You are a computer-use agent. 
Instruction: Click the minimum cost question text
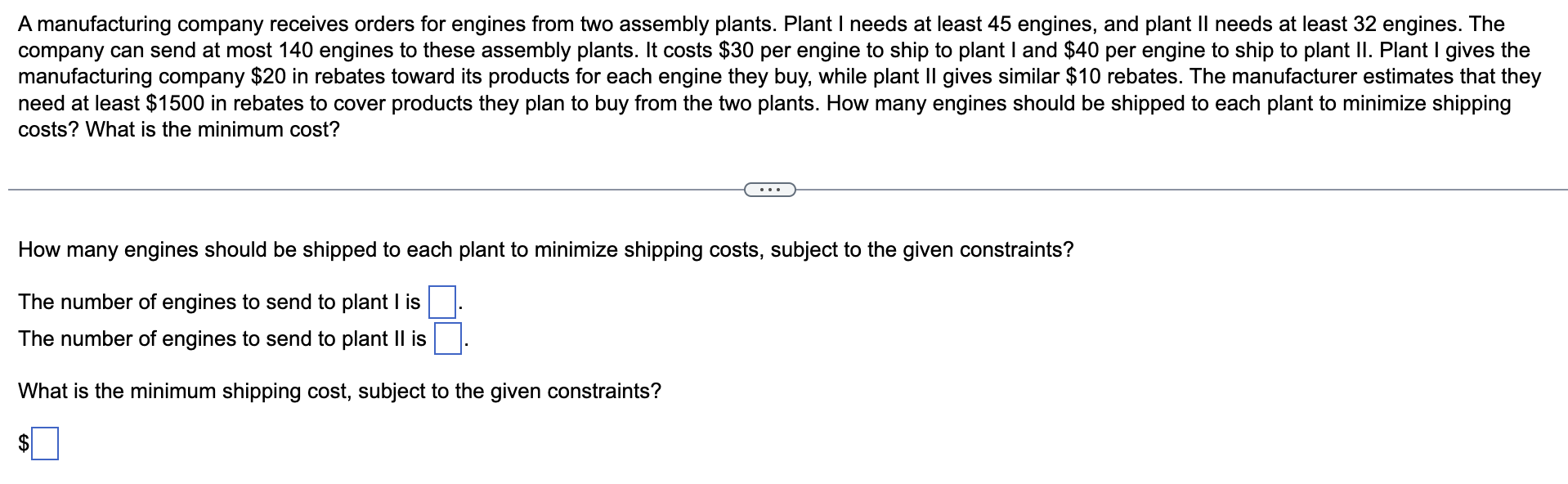pyautogui.click(x=339, y=390)
